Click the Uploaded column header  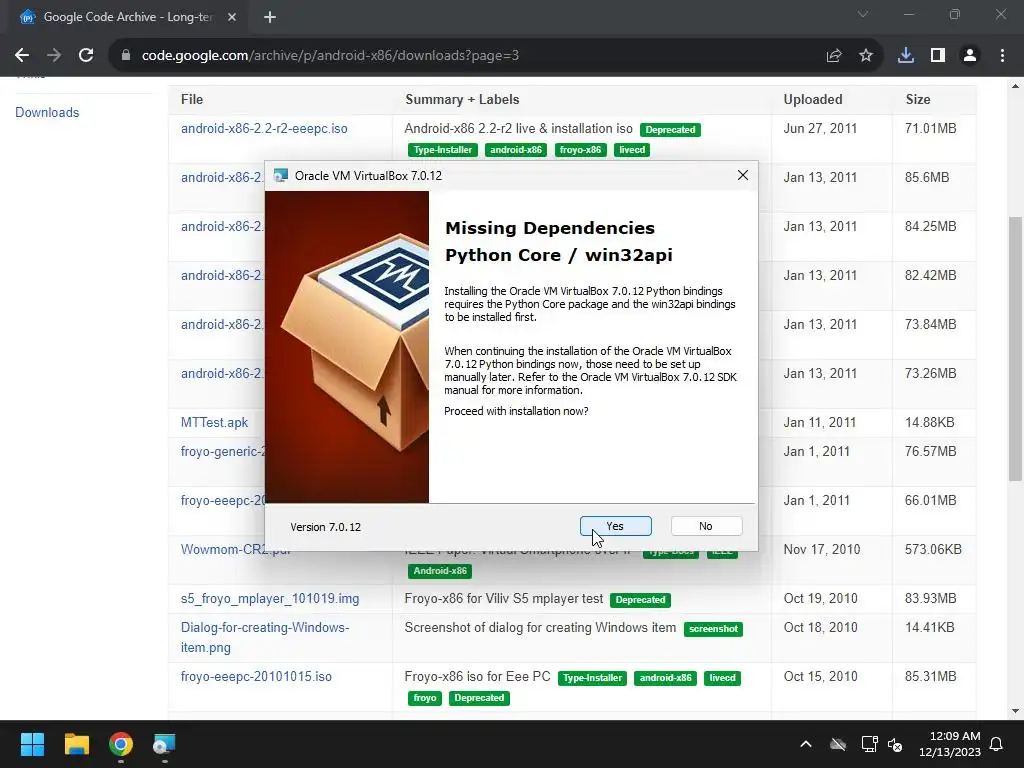[x=812, y=99]
